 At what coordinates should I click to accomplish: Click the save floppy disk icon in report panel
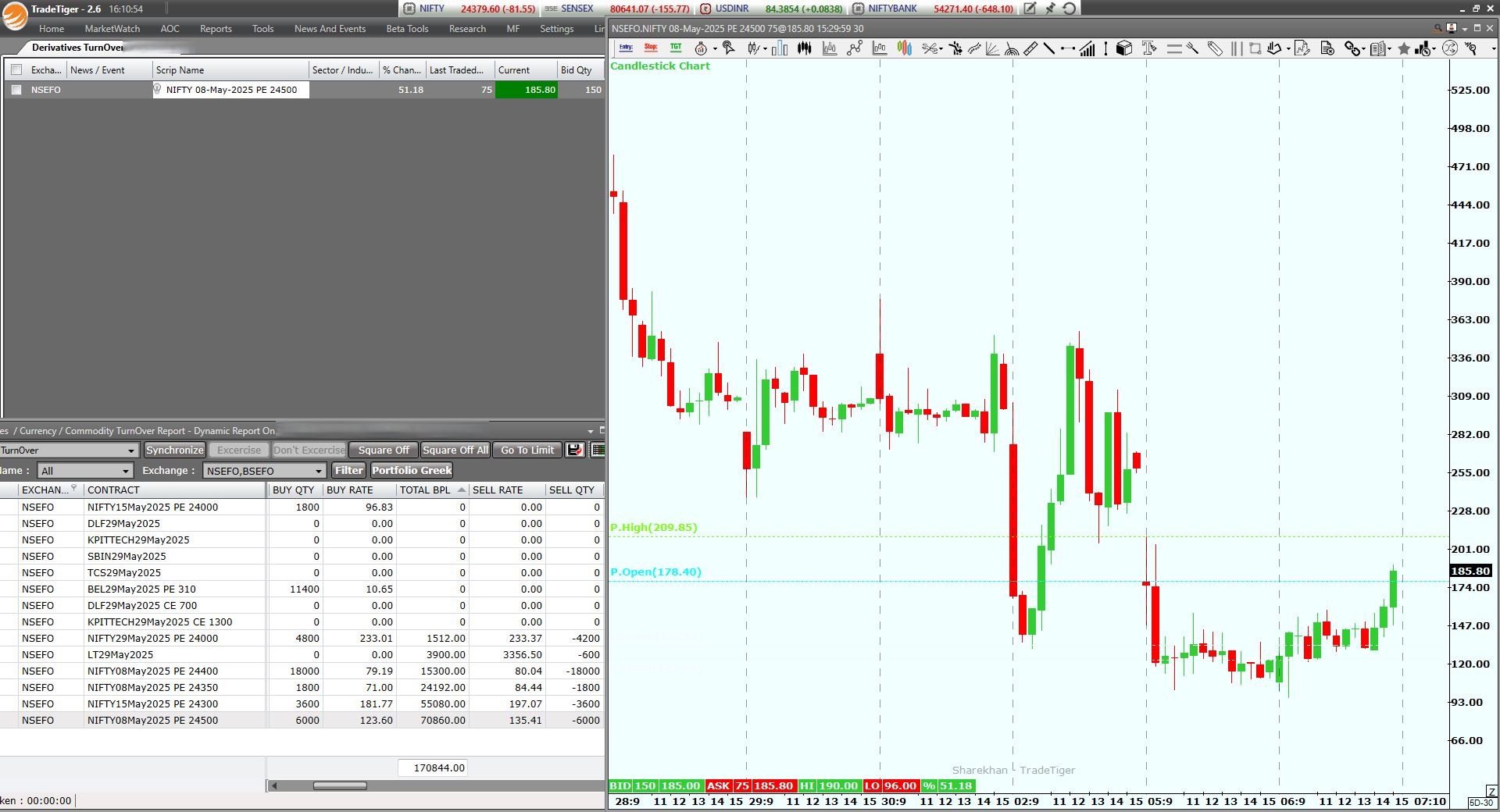tap(575, 450)
